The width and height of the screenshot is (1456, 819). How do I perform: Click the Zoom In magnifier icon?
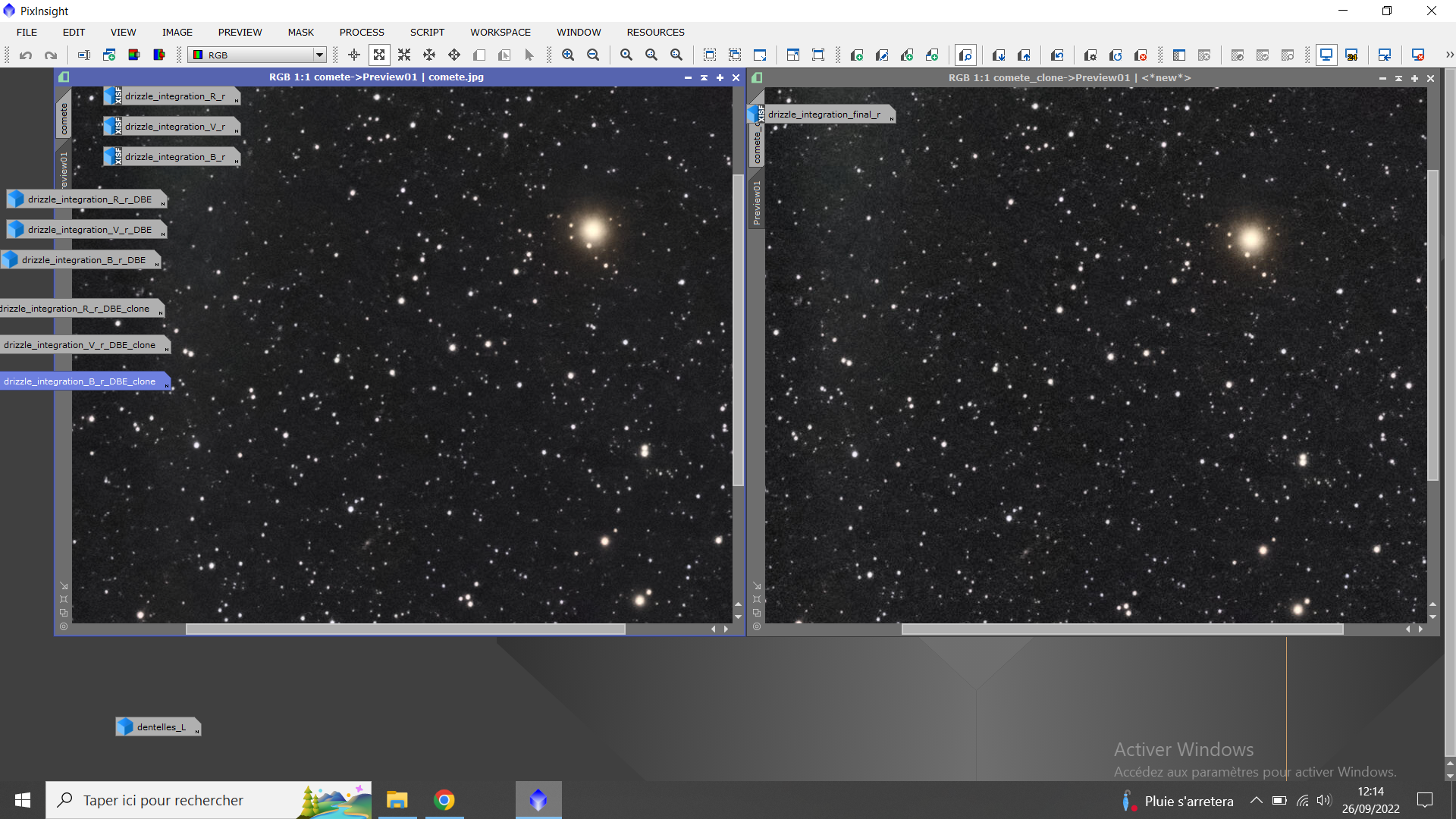[568, 55]
